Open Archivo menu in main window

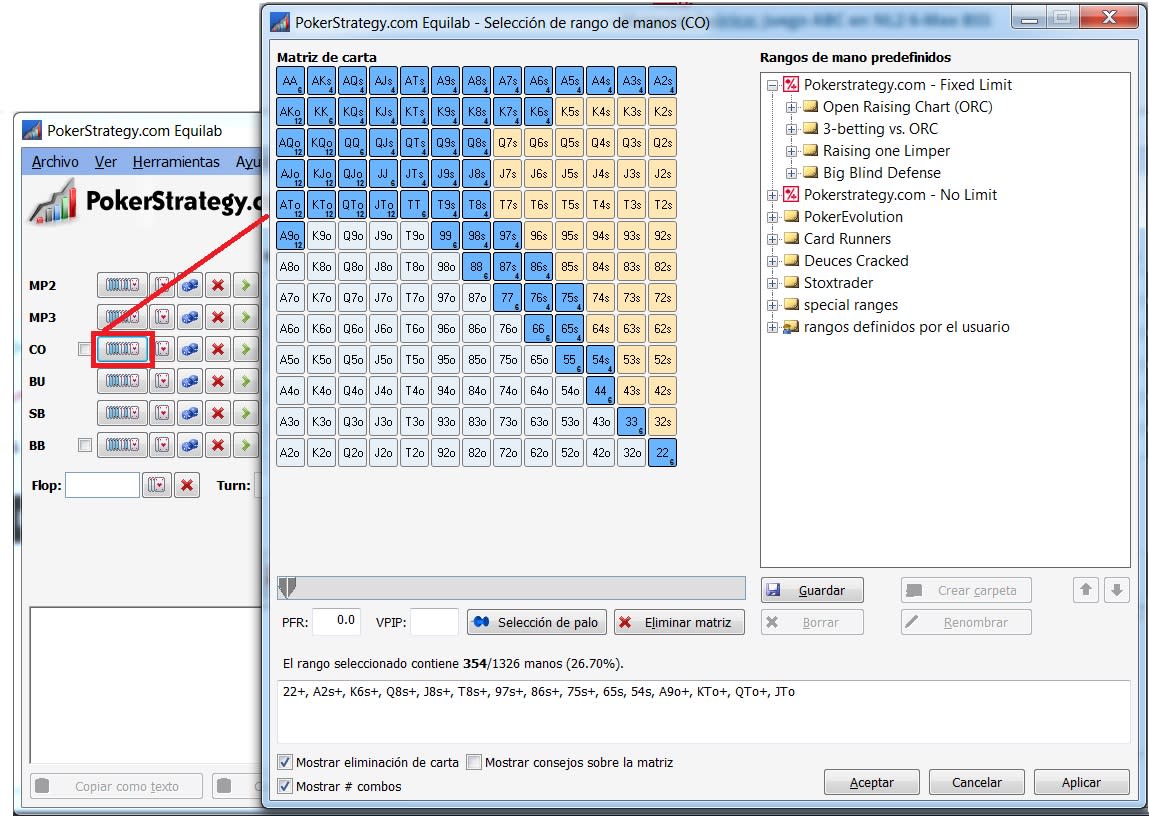(x=55, y=161)
